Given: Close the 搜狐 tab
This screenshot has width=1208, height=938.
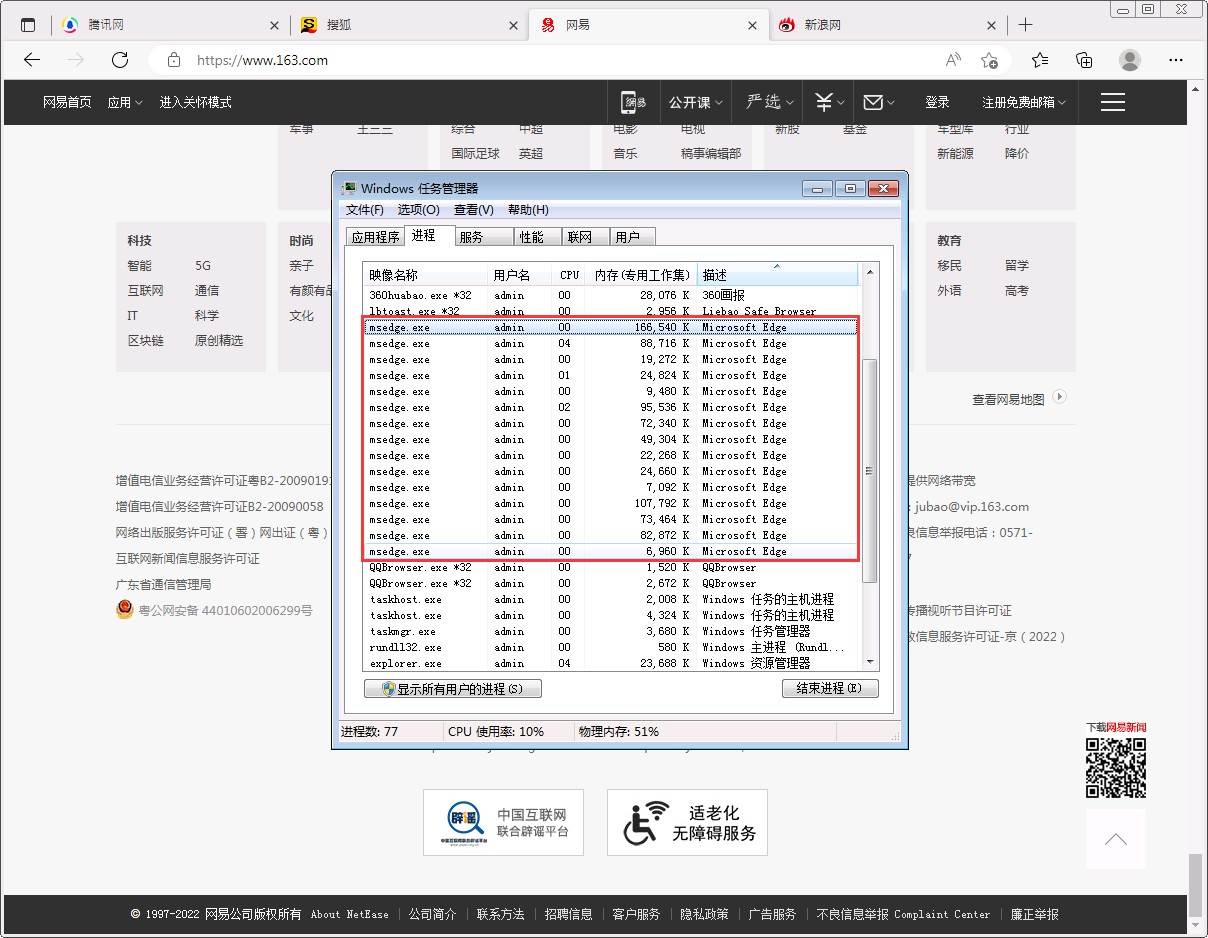Looking at the screenshot, I should pyautogui.click(x=514, y=25).
